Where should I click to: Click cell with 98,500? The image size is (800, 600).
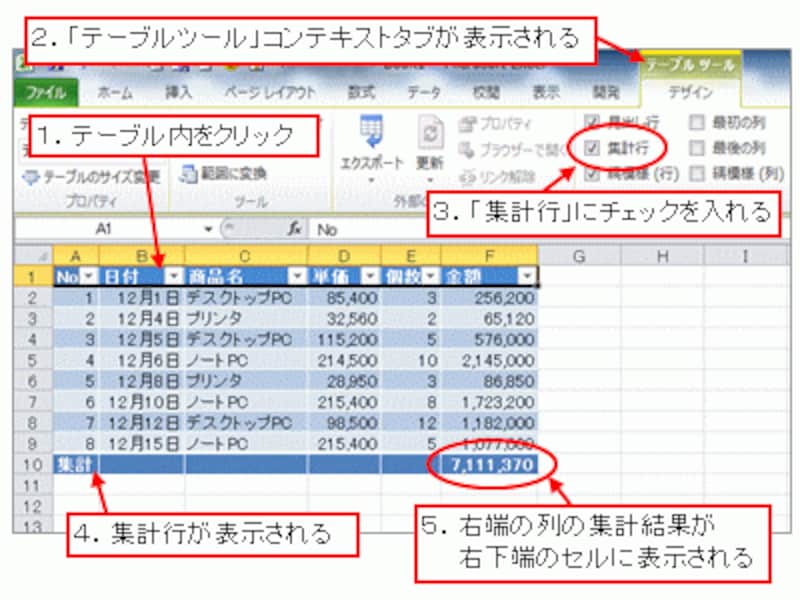344,423
